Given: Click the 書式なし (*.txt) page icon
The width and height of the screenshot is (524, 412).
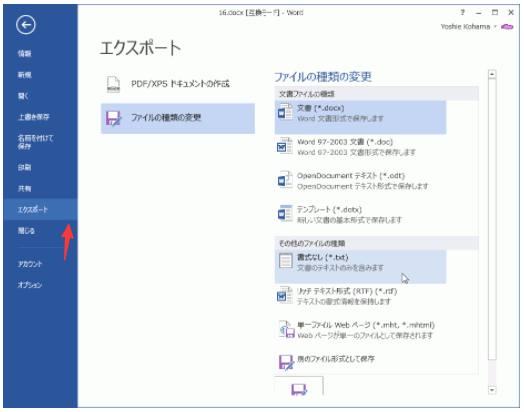Looking at the screenshot, I should pos(285,261).
